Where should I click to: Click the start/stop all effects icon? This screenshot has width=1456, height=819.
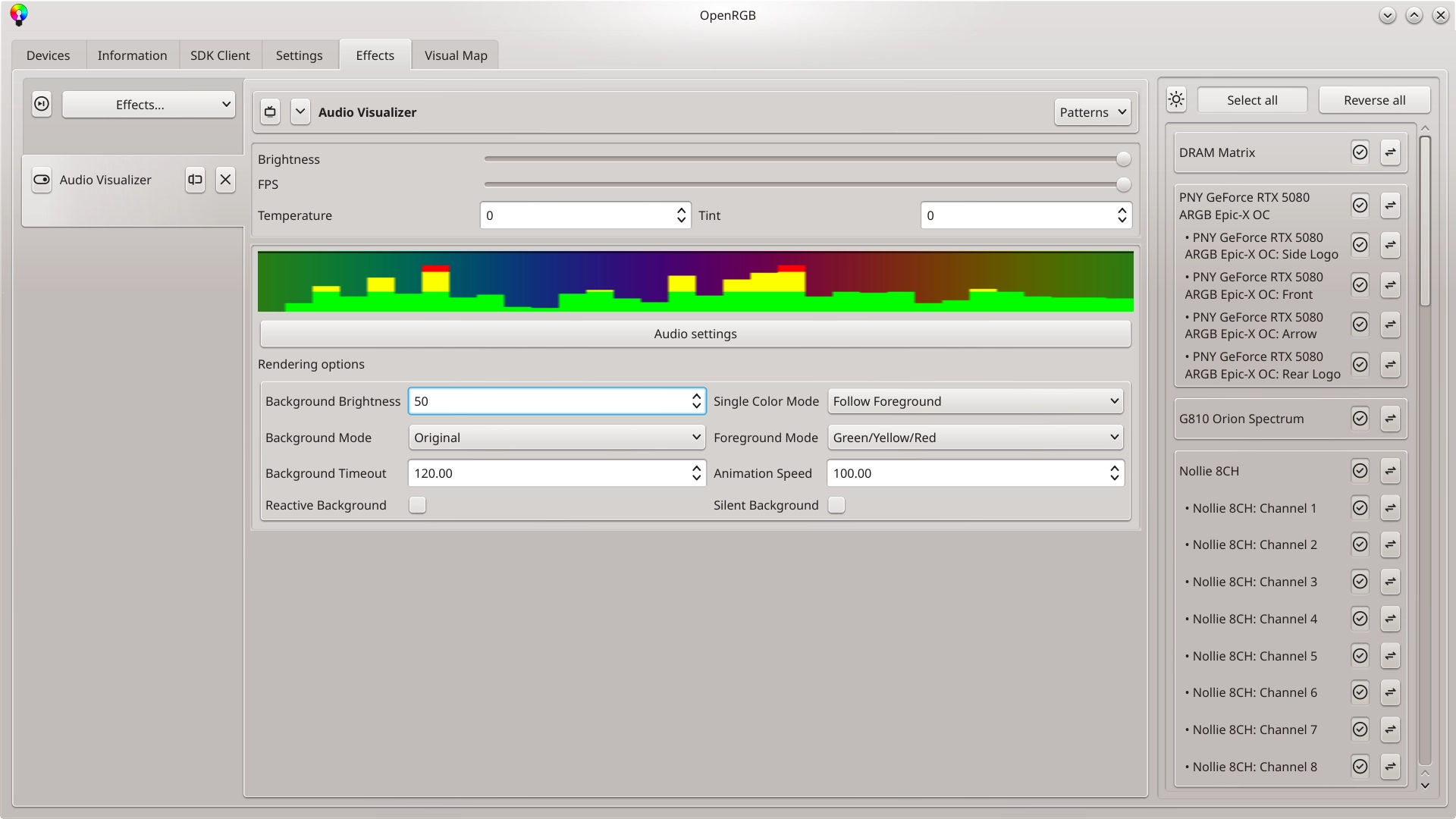pyautogui.click(x=42, y=104)
